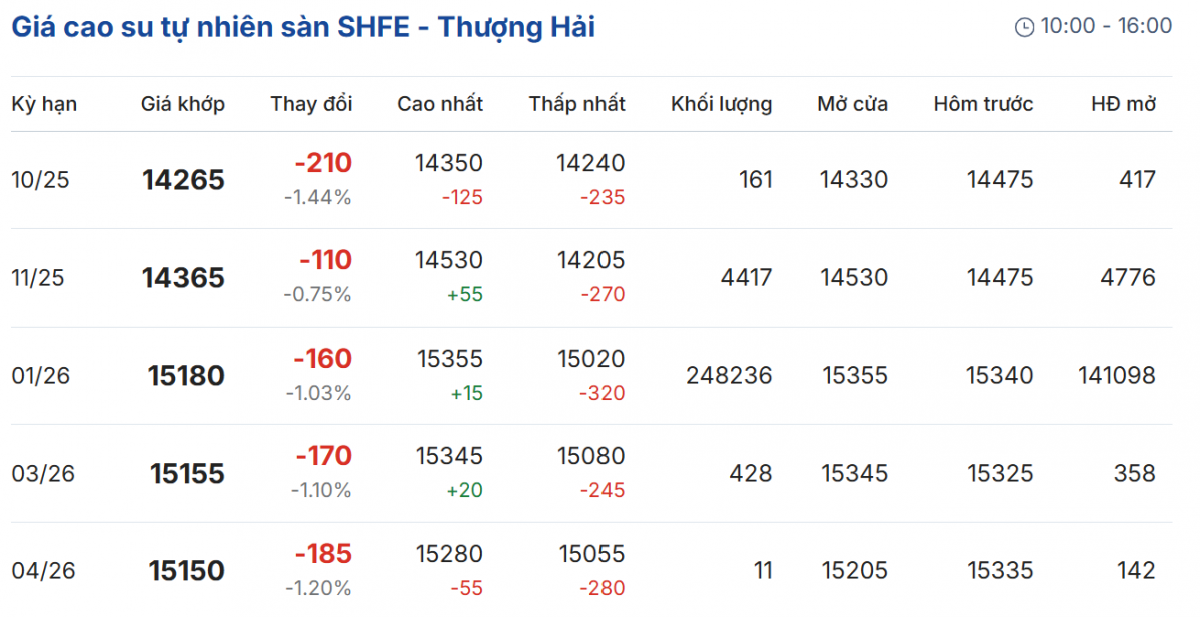This screenshot has width=1200, height=617.
Task: Click the Thấp nhất column header
Action: (577, 104)
